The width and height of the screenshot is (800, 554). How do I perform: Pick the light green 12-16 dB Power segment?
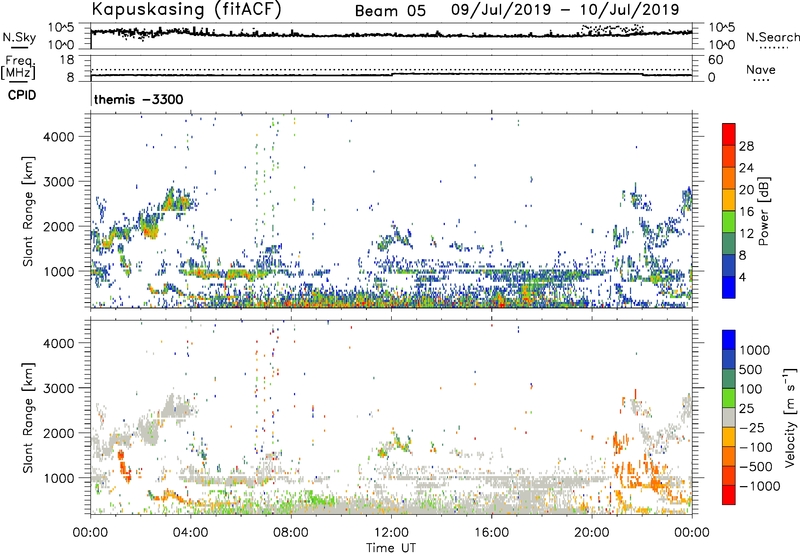(729, 221)
